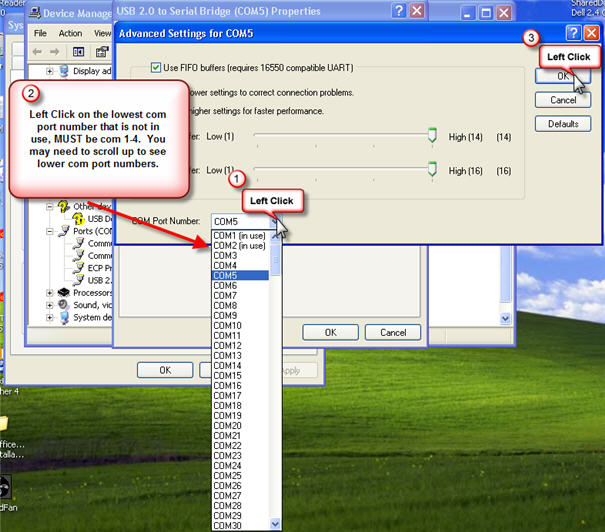
Task: Select COM9 in the port list
Action: coord(241,316)
